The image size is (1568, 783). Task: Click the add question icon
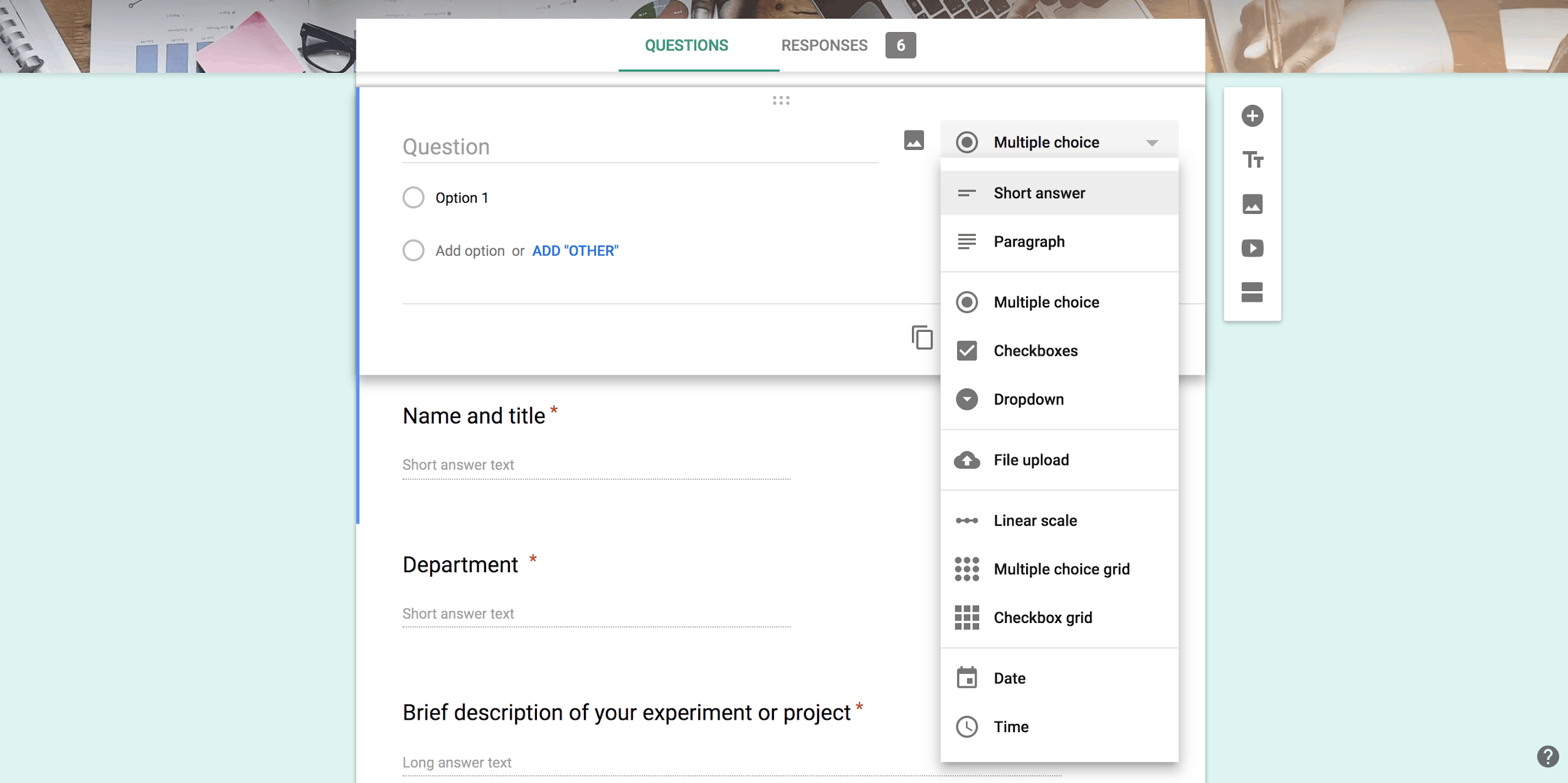tap(1252, 115)
